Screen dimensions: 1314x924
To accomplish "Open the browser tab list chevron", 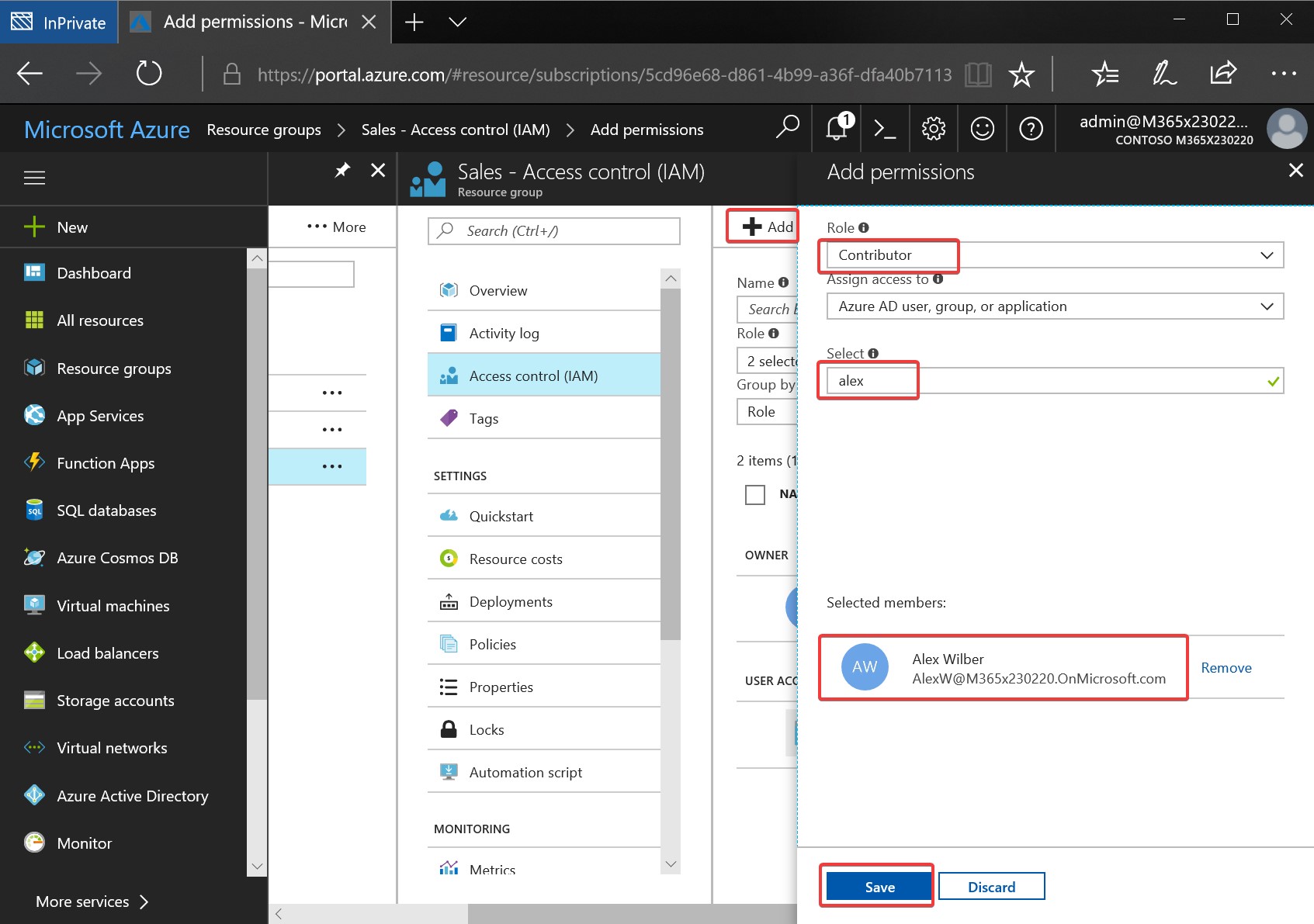I will tap(457, 22).
